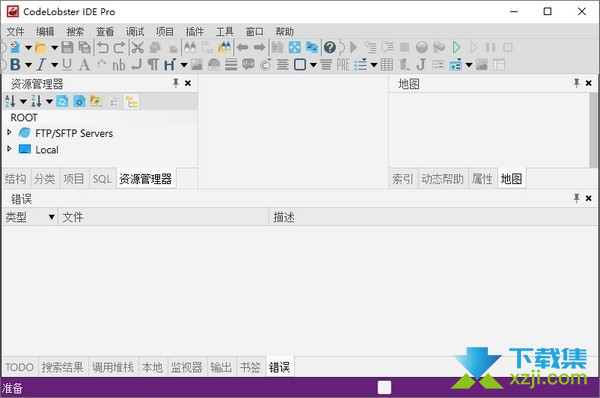Open the 输出 output tab
Viewport: 600px width, 398px height.
tap(221, 367)
